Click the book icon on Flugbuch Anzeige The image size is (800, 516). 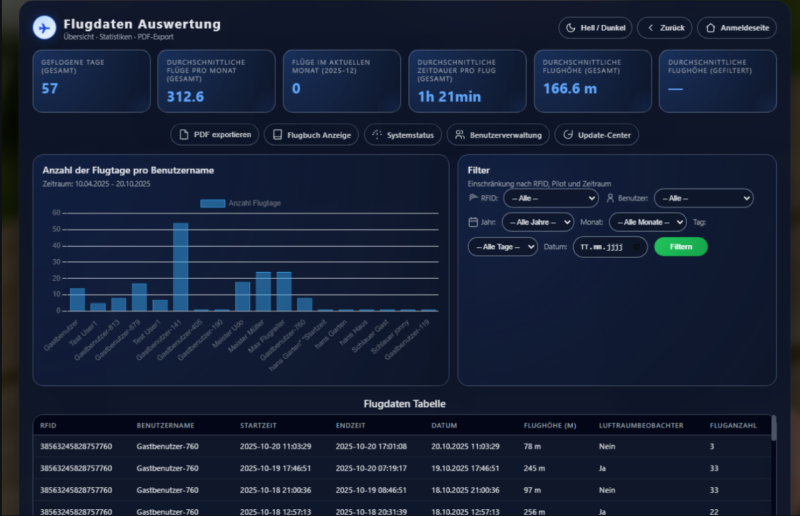point(276,135)
